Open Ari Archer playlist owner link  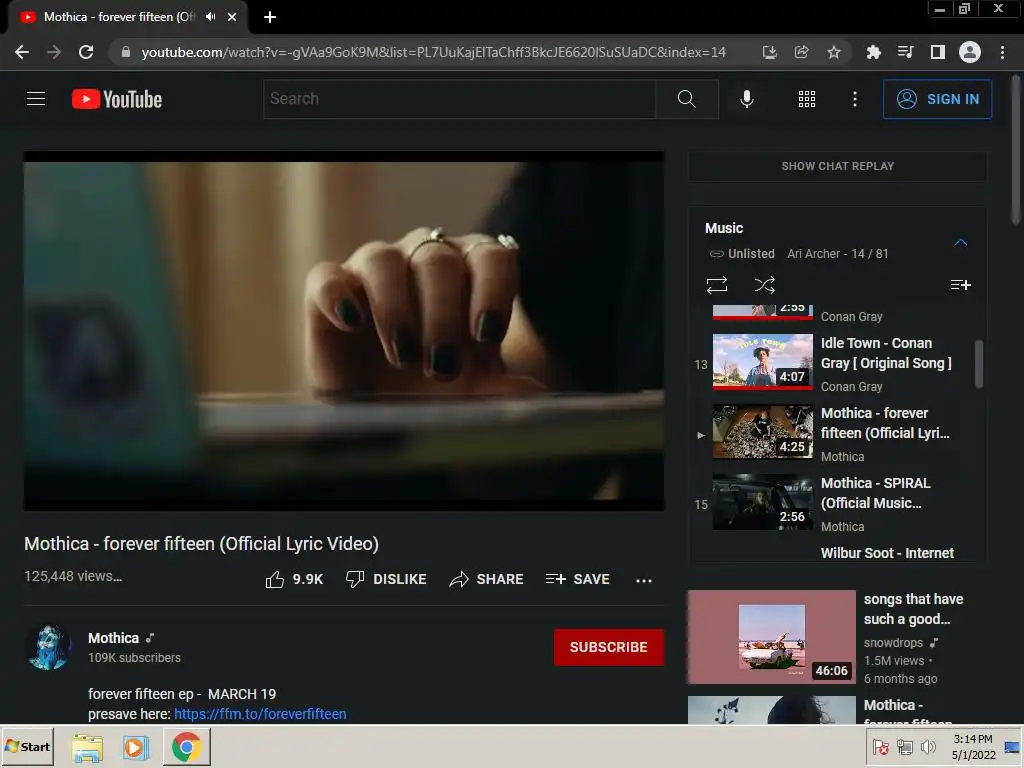814,253
